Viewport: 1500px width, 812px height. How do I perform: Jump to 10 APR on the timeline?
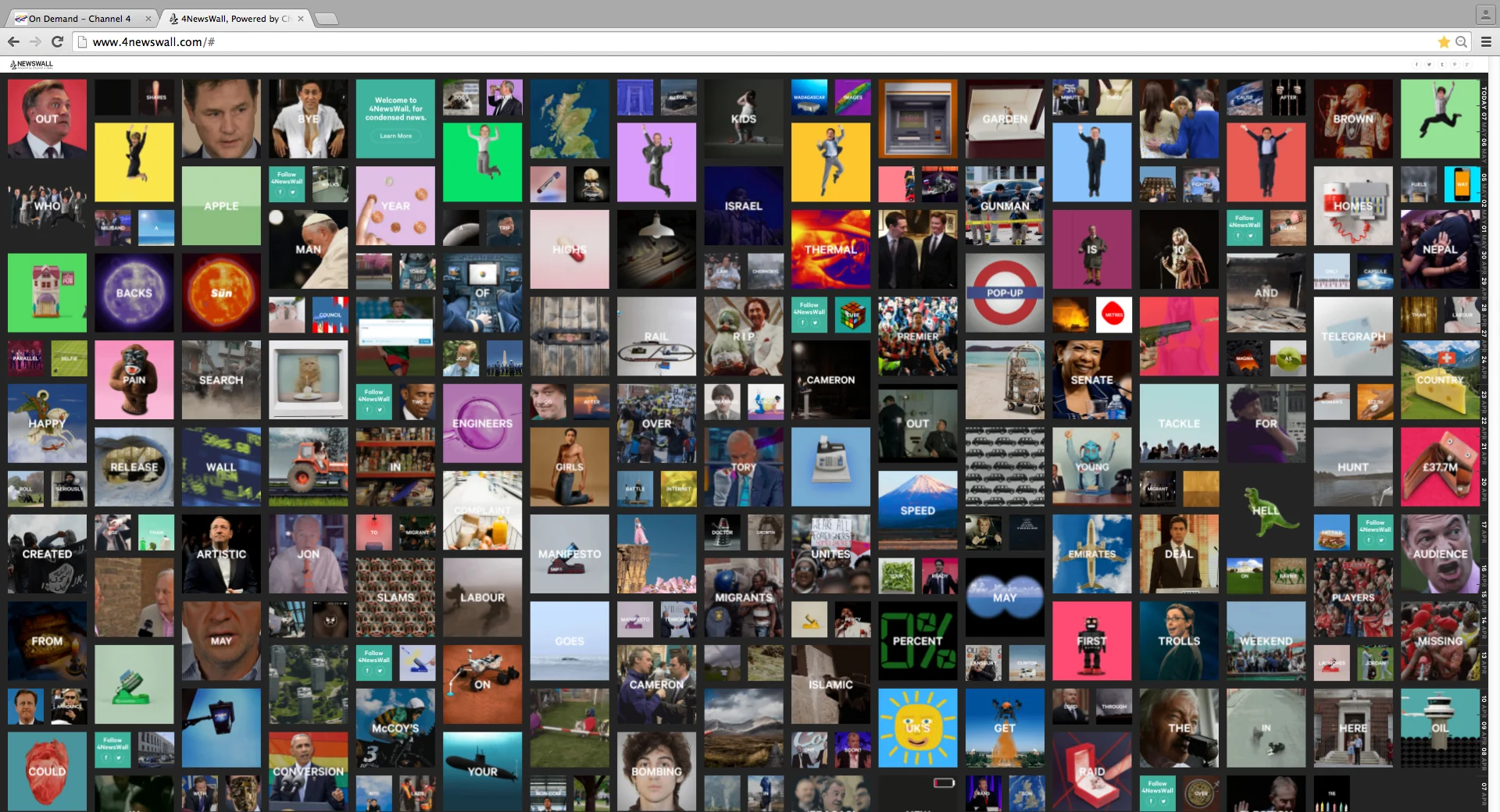tap(1484, 708)
